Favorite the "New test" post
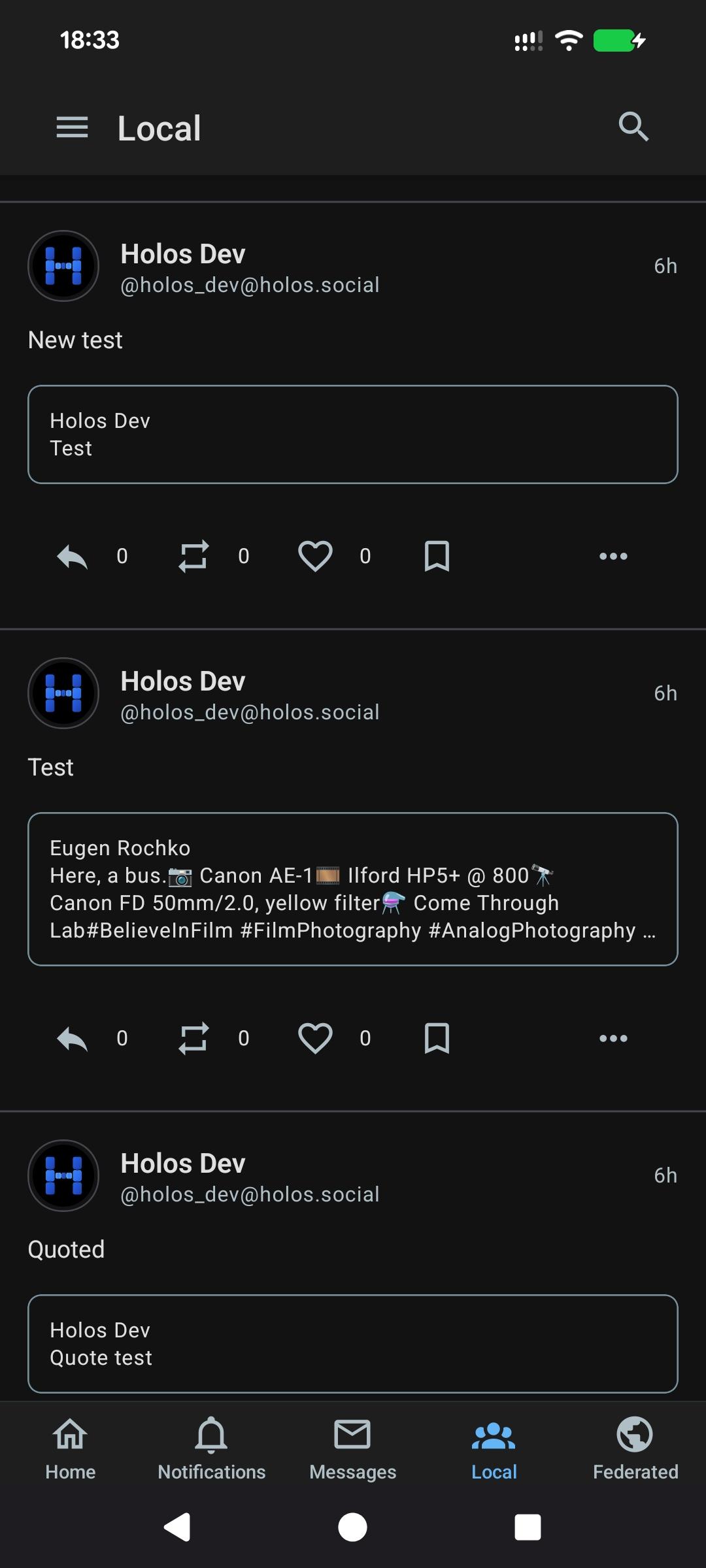This screenshot has width=706, height=1568. (315, 557)
